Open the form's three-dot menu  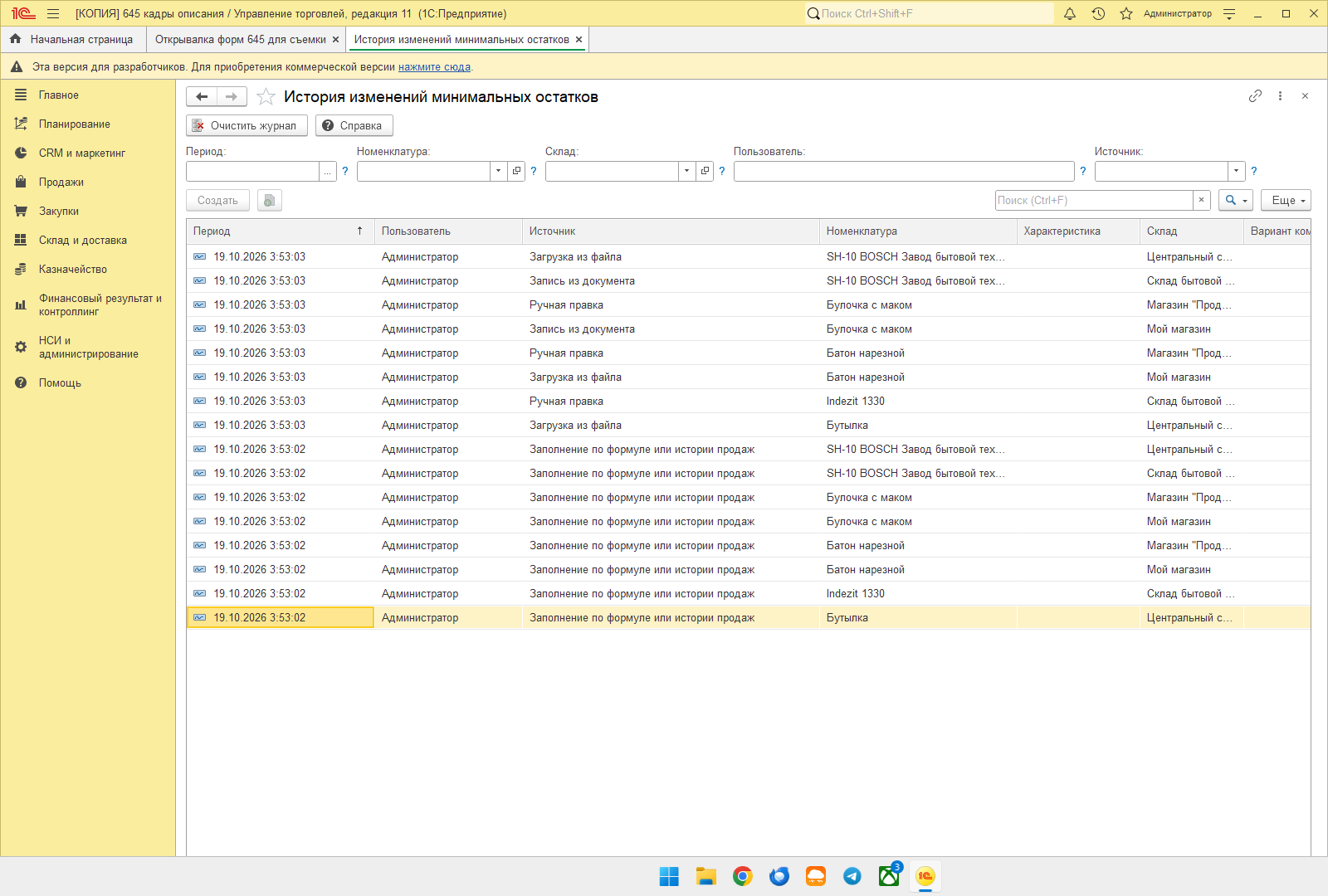[x=1280, y=96]
